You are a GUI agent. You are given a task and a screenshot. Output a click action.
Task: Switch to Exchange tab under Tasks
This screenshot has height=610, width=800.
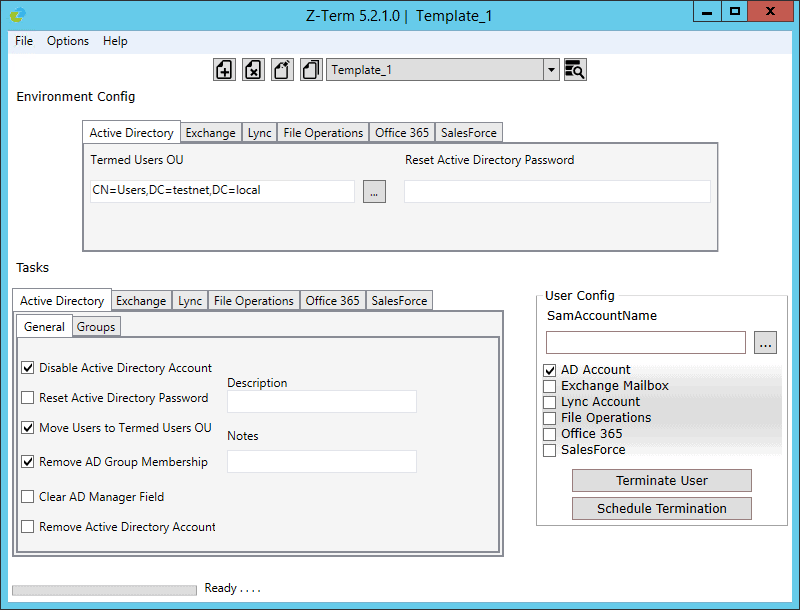pos(141,301)
